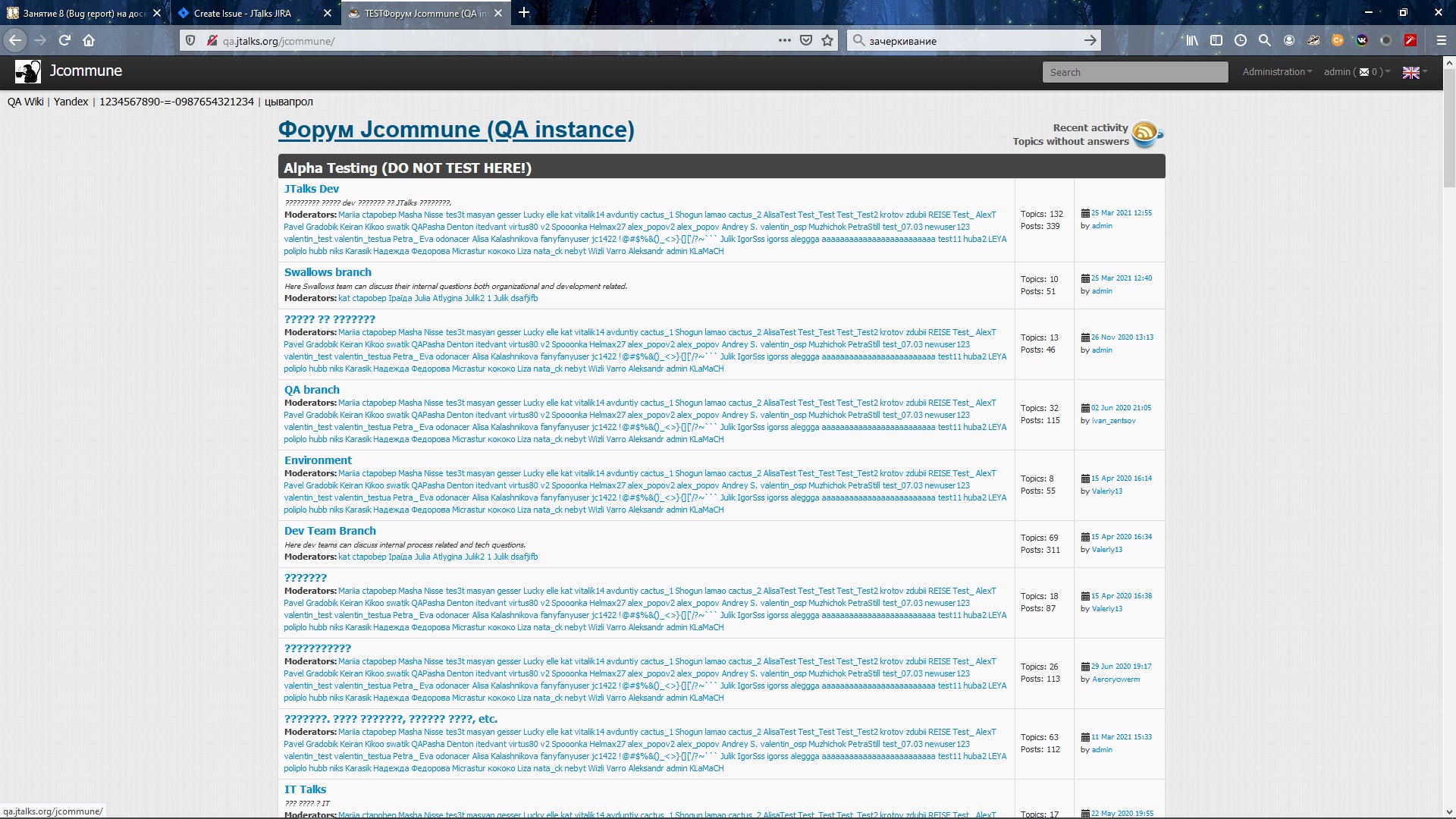1456x819 pixels.
Task: Click the Jcommune logo image
Action: point(28,71)
